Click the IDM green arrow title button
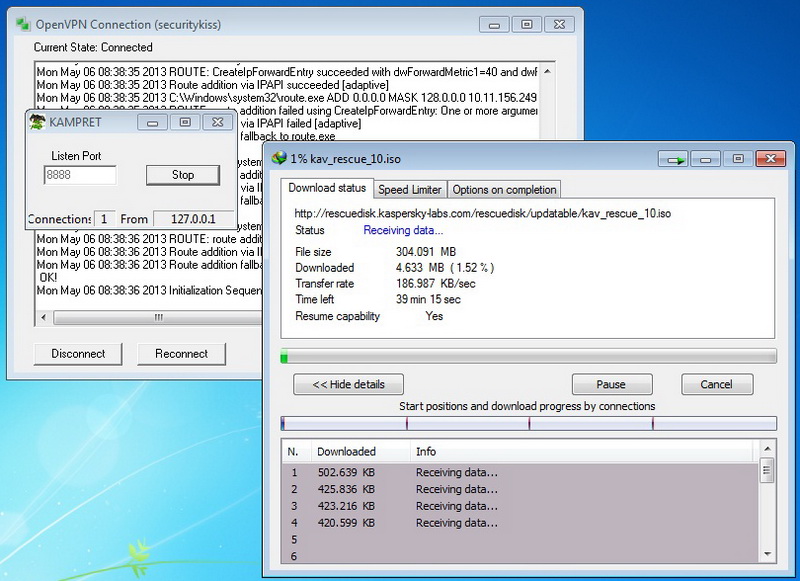Viewport: 800px width, 581px height. (x=673, y=159)
